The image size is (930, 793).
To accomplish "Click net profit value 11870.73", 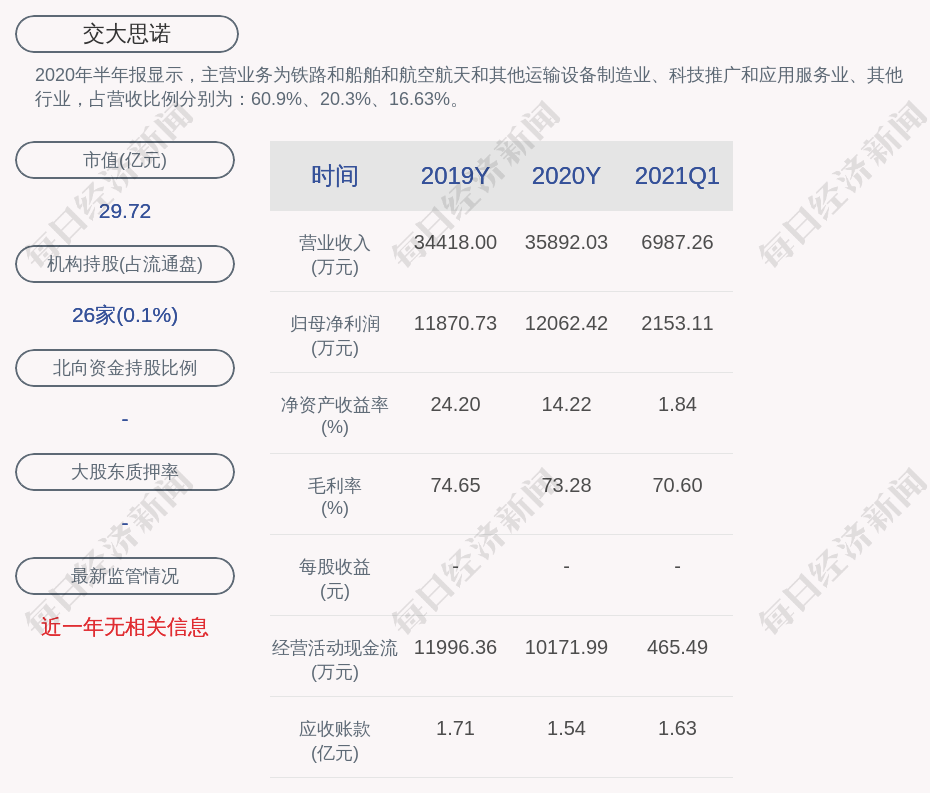I will pyautogui.click(x=456, y=323).
